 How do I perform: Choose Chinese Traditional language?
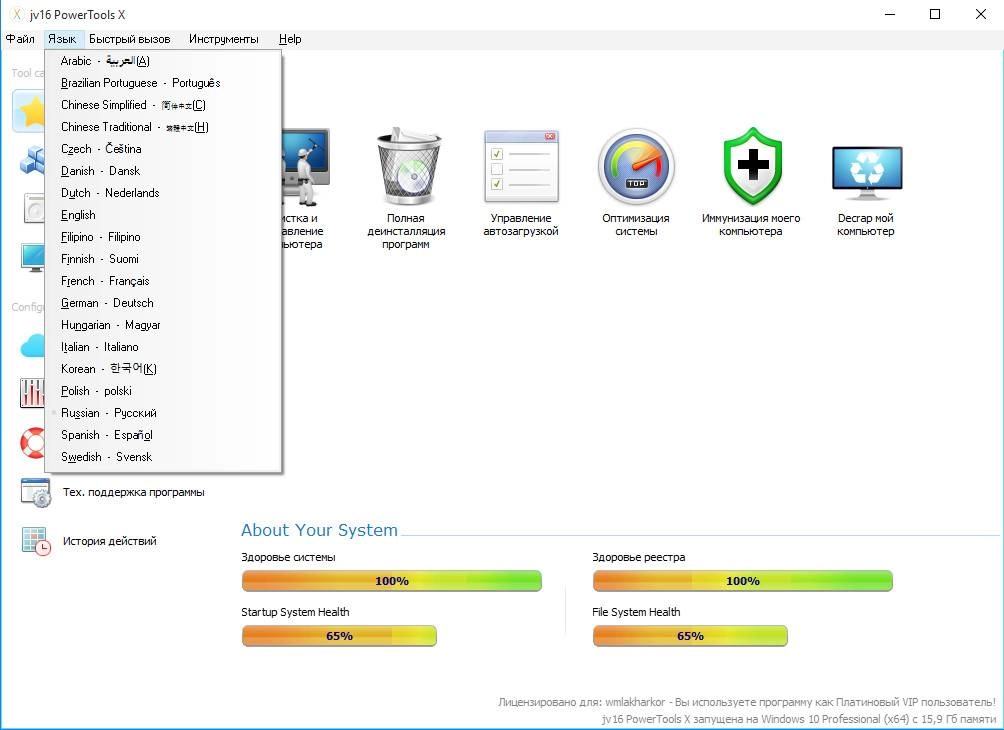coord(163,127)
